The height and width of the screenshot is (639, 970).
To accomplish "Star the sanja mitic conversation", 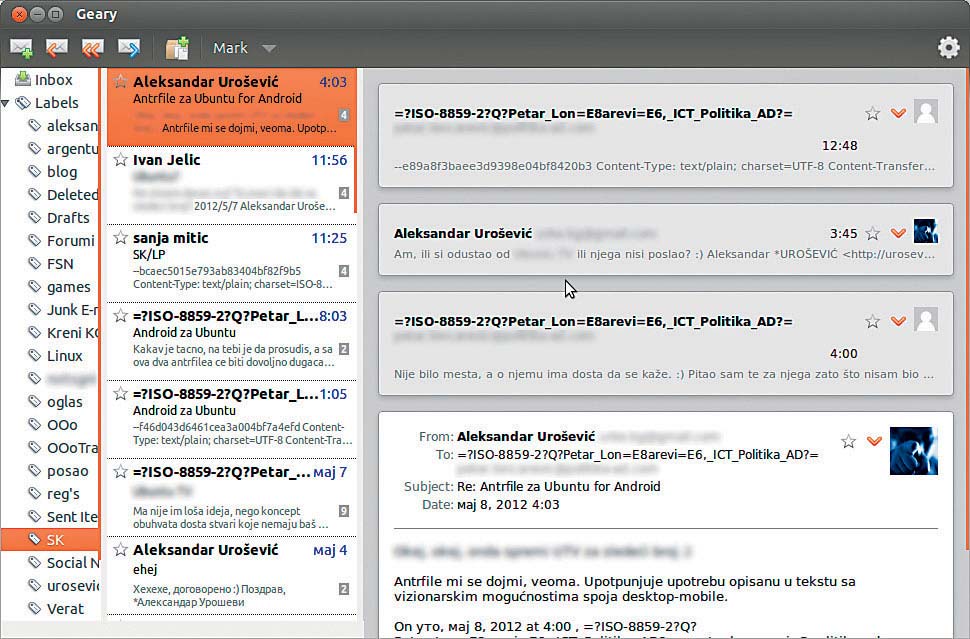I will (121, 238).
